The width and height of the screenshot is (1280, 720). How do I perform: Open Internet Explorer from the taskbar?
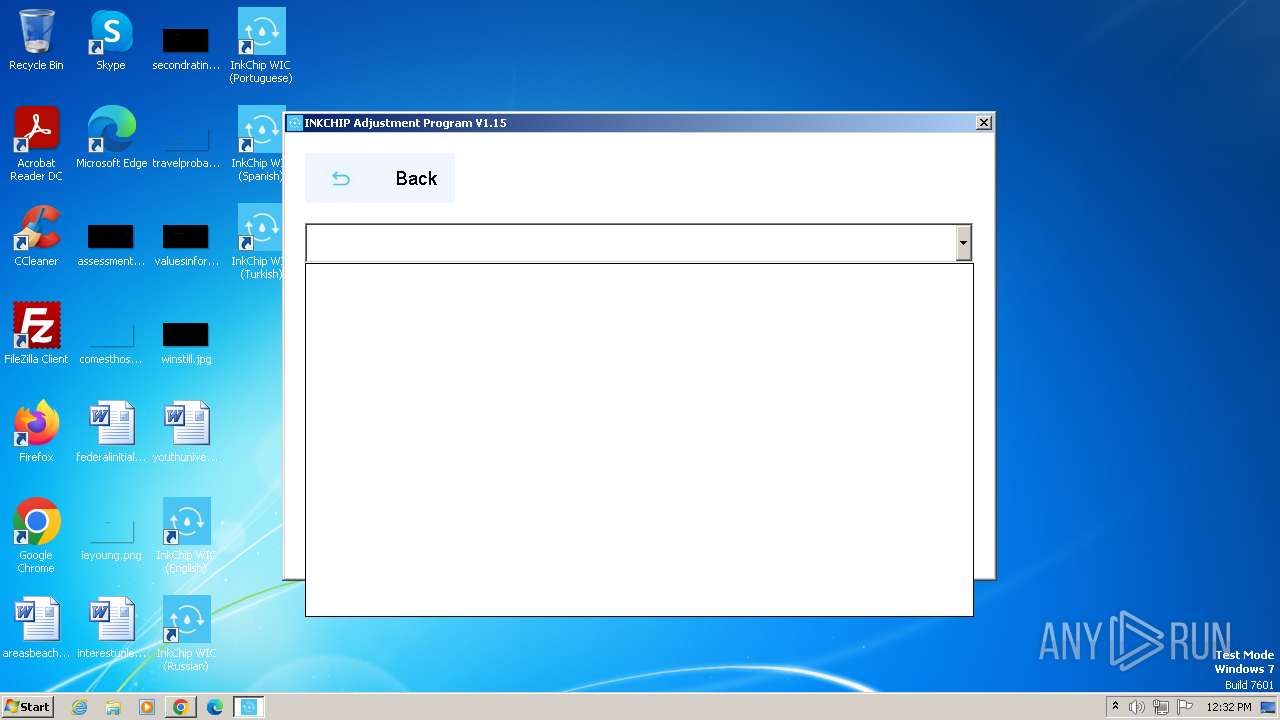[79, 707]
